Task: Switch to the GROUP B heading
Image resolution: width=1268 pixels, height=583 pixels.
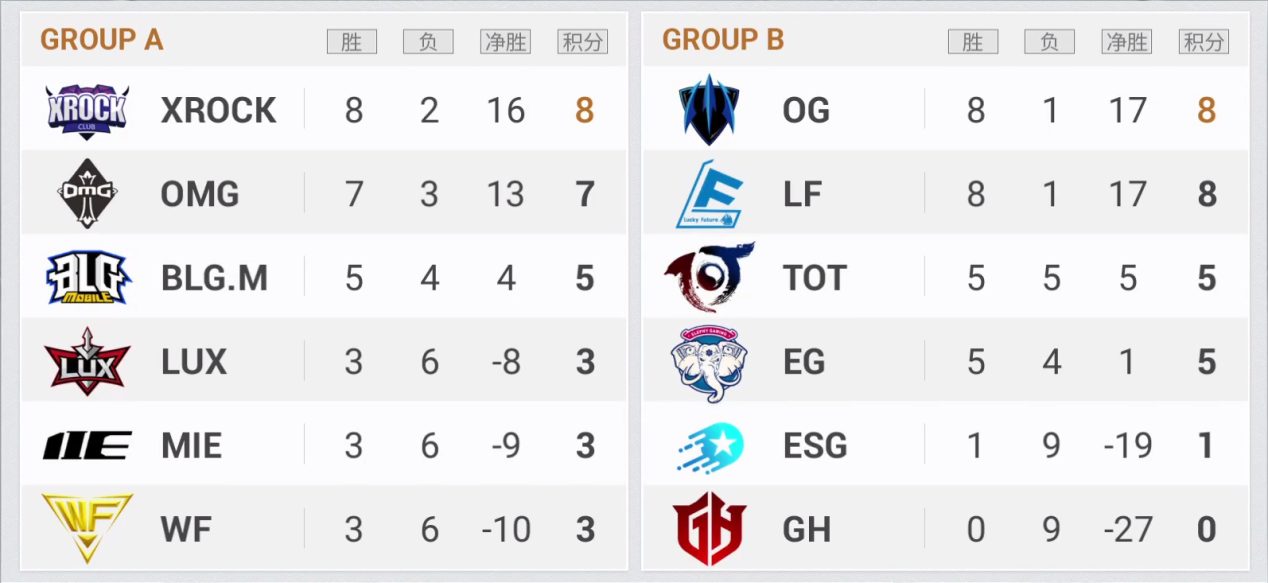Action: [723, 40]
